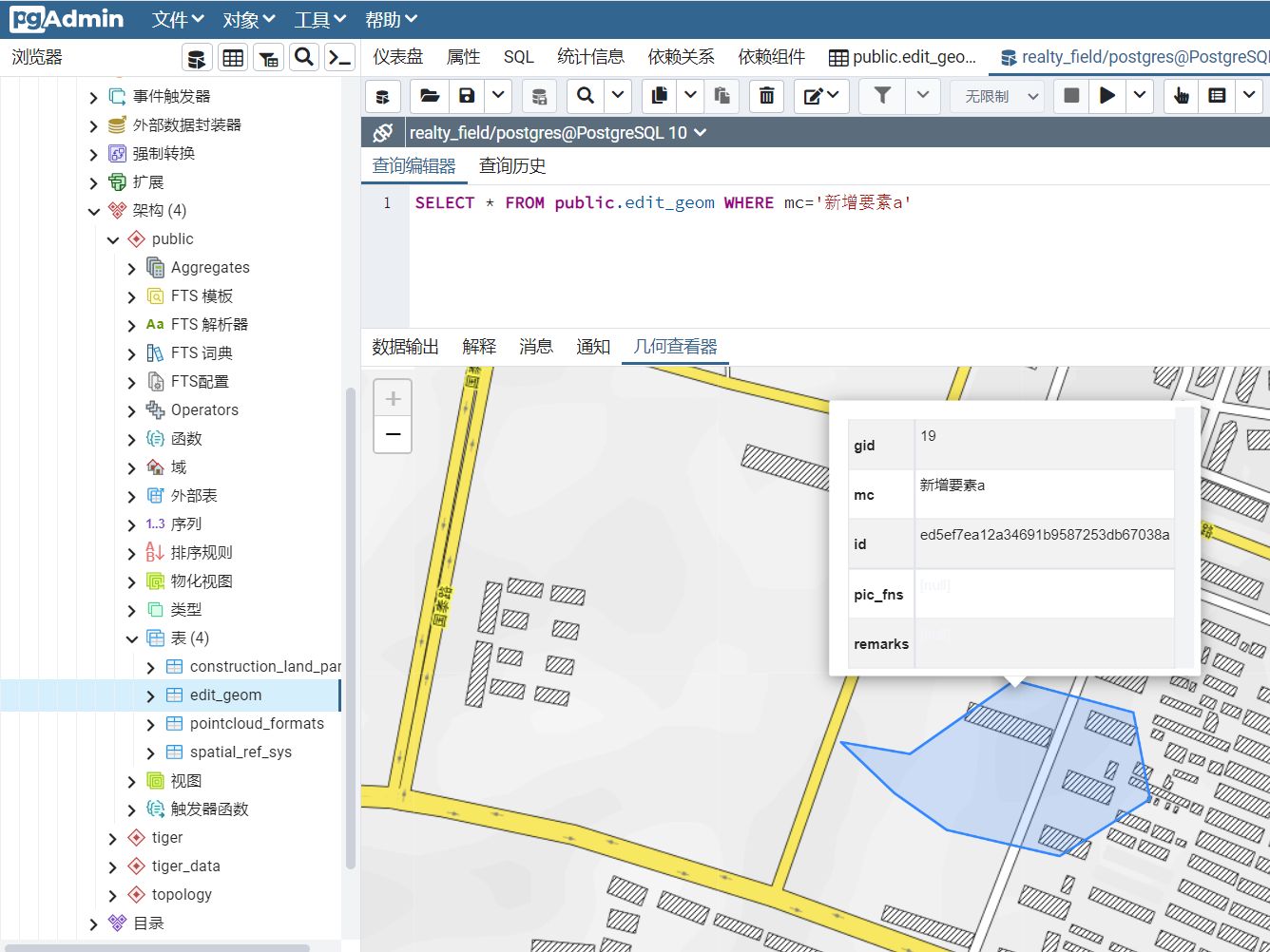
Task: Zoom in on the geometry map
Action: pyautogui.click(x=393, y=399)
